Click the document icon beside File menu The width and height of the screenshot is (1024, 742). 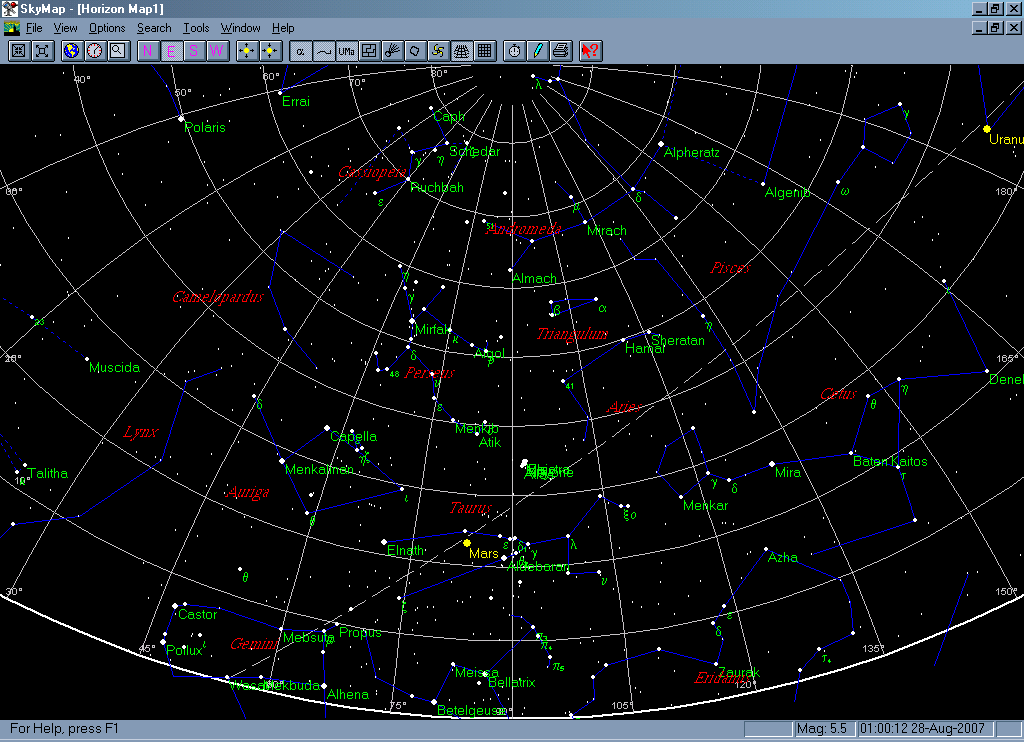click(x=12, y=28)
